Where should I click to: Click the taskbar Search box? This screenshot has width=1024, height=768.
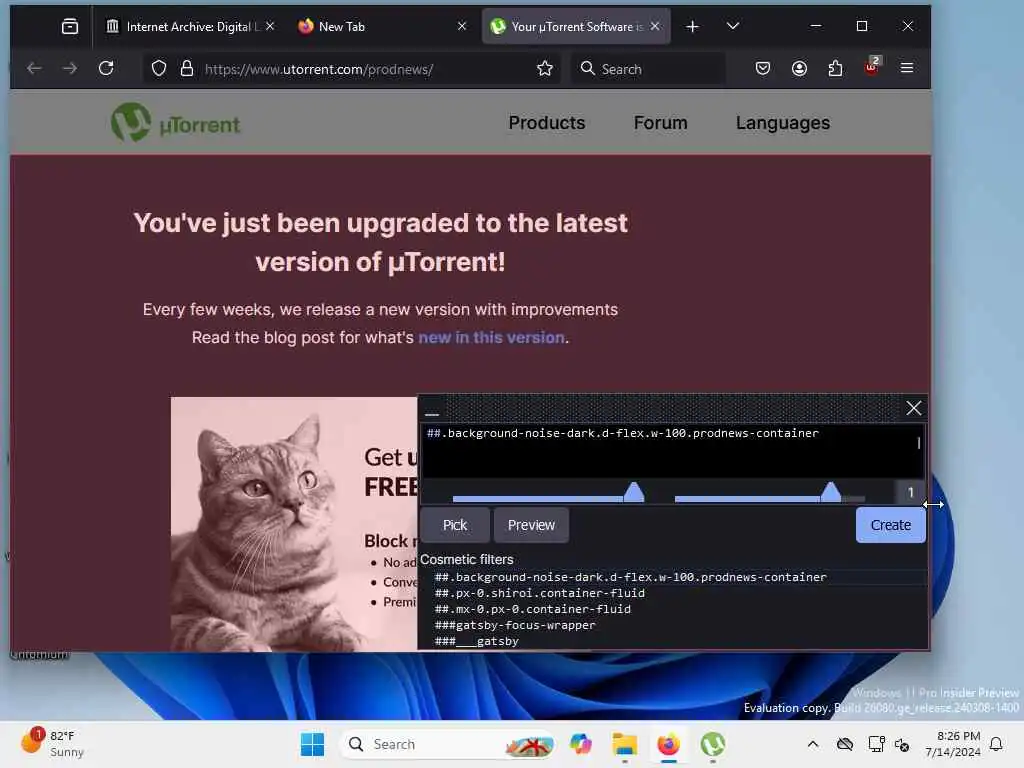(448, 744)
